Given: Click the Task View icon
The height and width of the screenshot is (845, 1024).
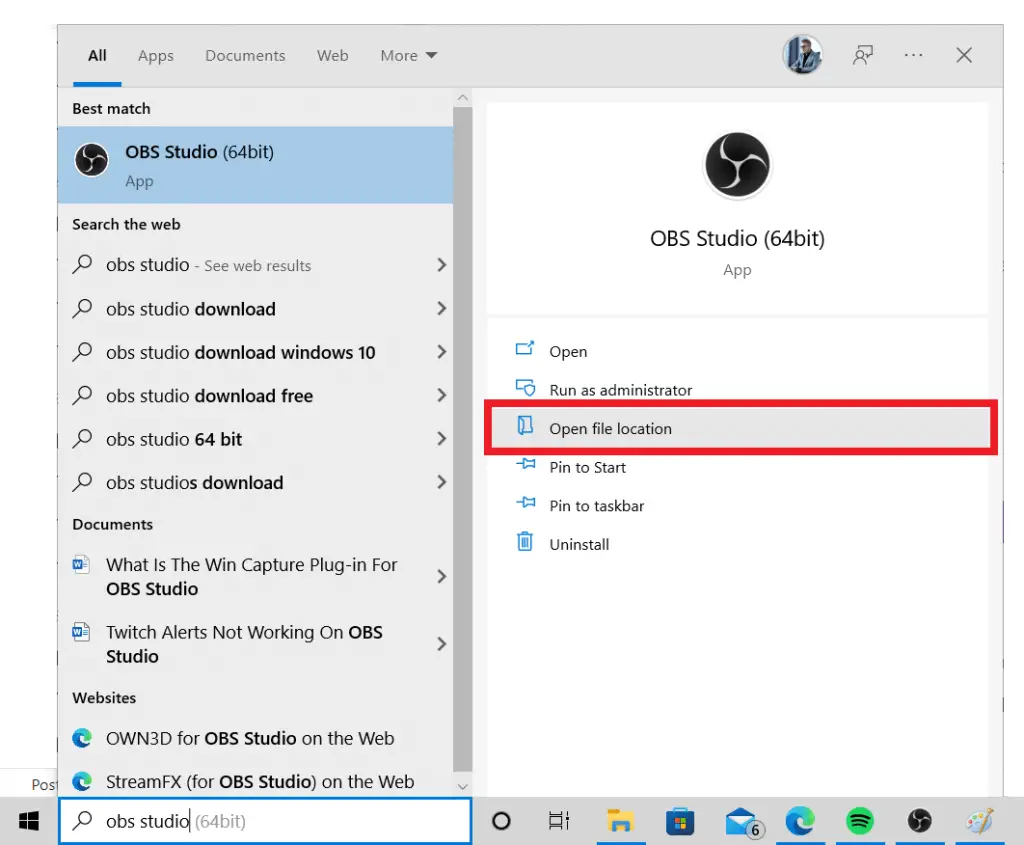Looking at the screenshot, I should tap(559, 821).
